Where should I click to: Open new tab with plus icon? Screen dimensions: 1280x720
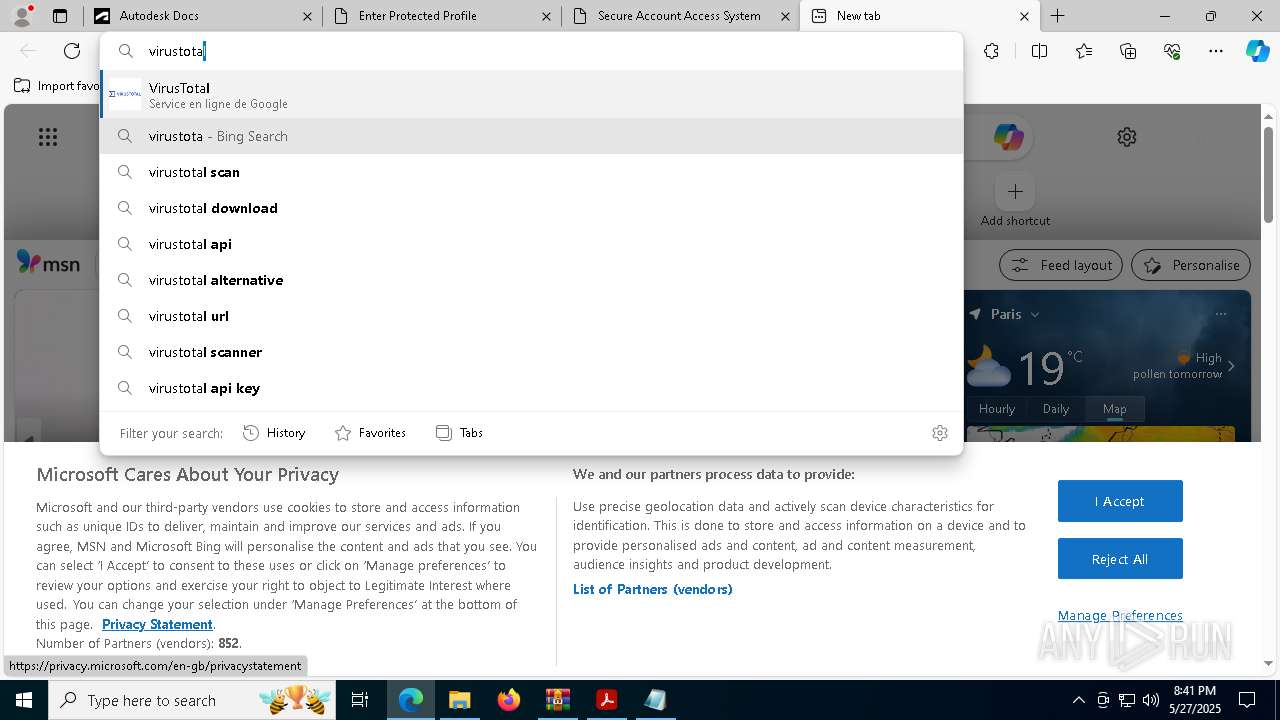pyautogui.click(x=1057, y=16)
